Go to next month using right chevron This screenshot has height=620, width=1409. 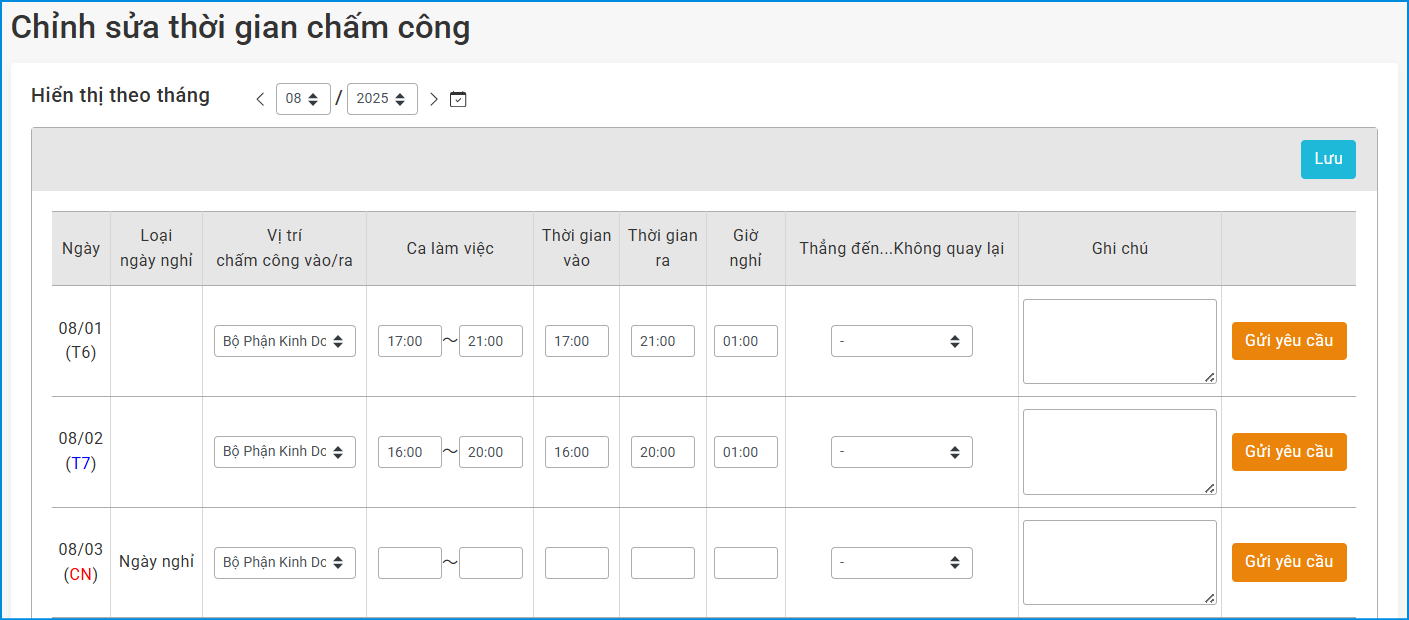[x=434, y=99]
